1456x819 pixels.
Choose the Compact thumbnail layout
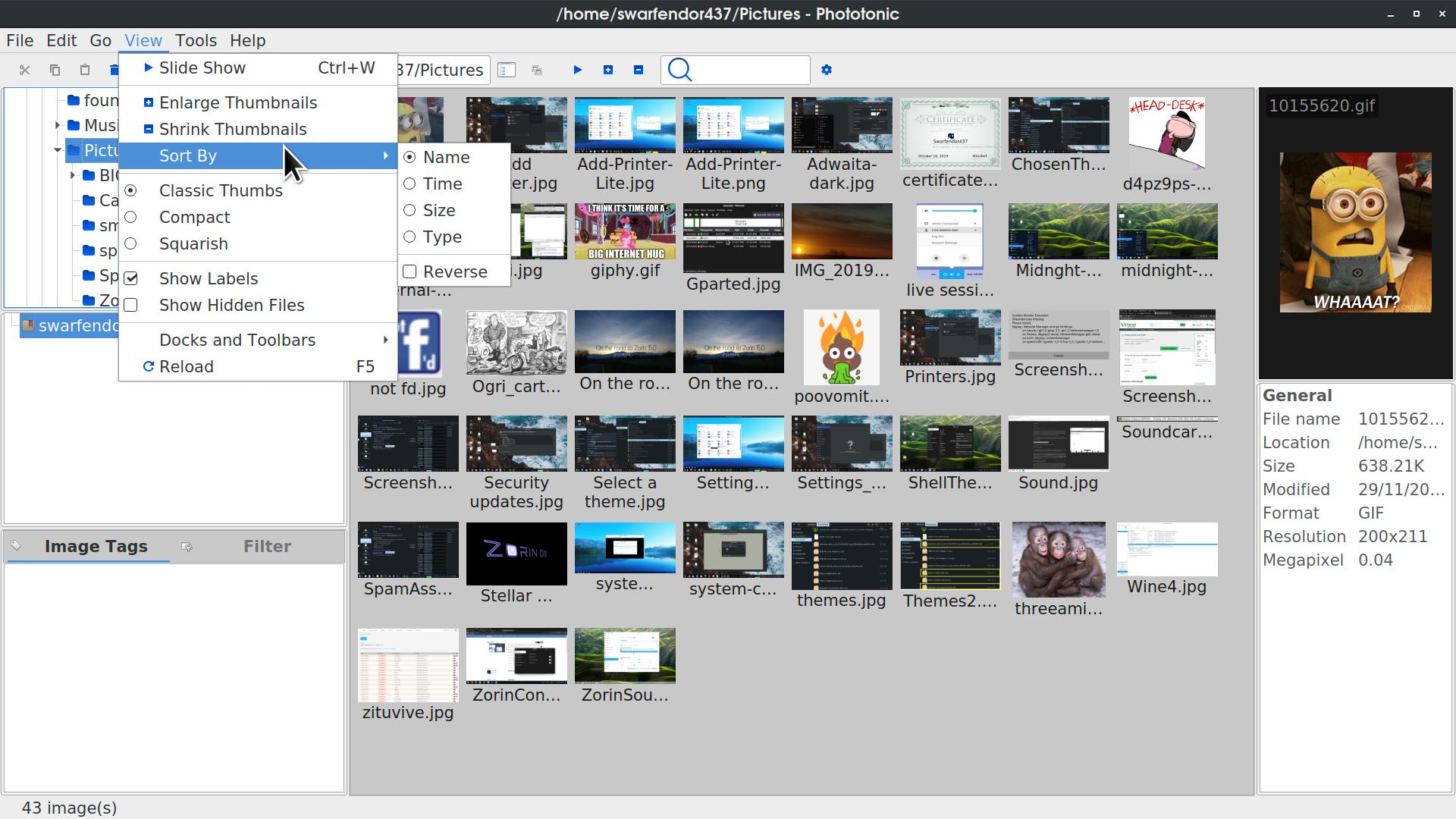click(x=194, y=218)
